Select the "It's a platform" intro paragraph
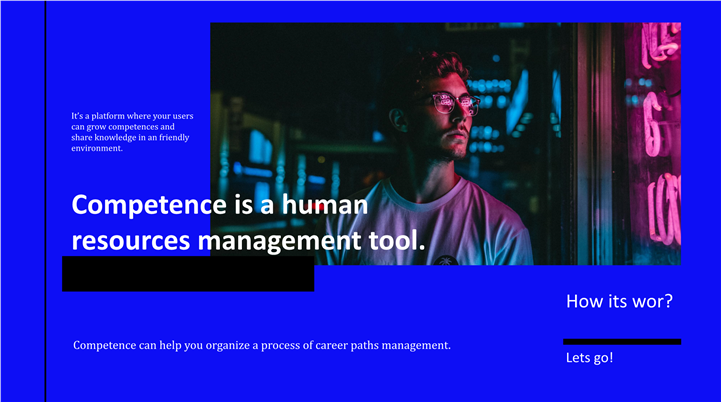Image resolution: width=721 pixels, height=402 pixels. tap(132, 132)
